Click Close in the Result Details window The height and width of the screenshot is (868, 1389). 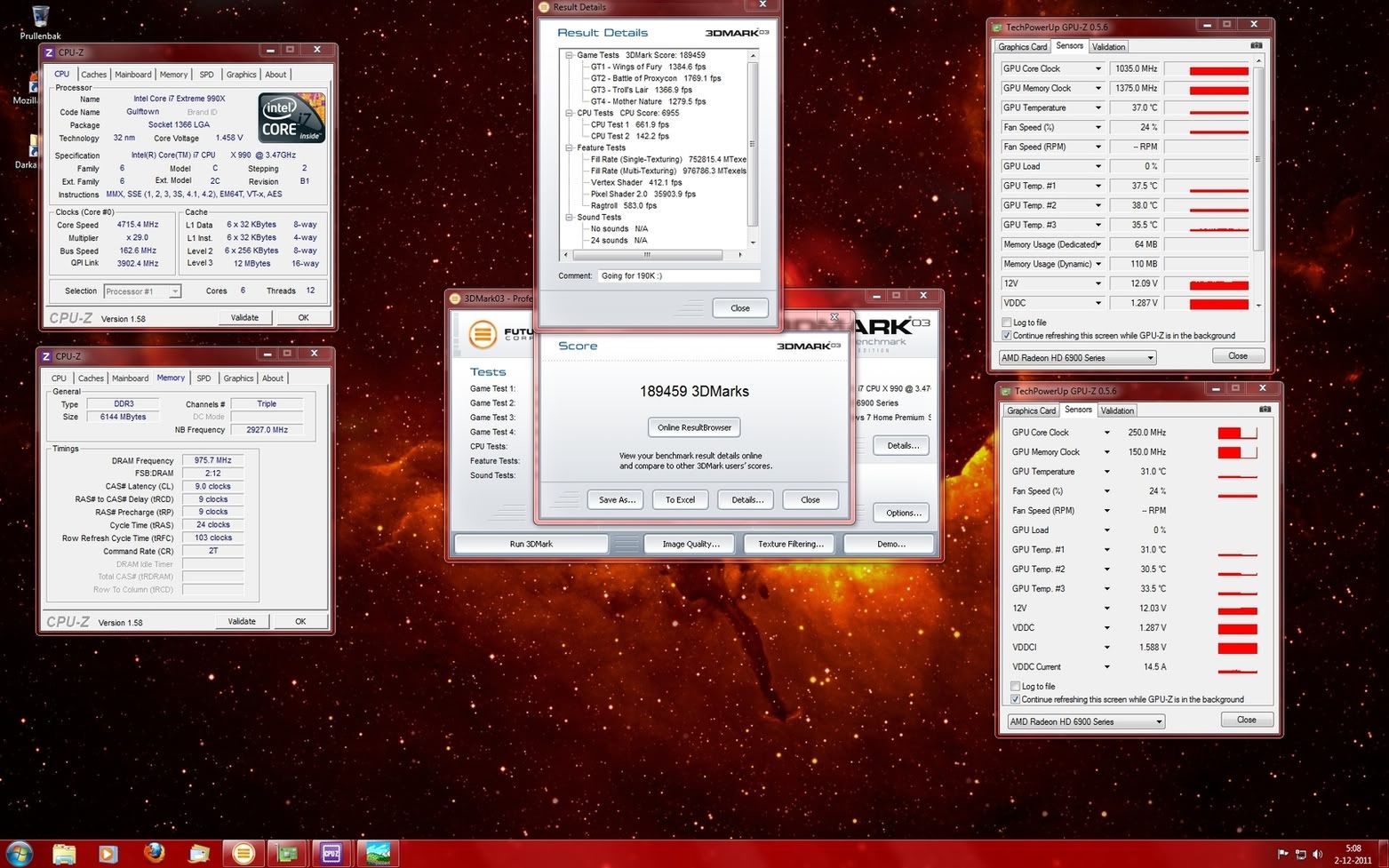(740, 308)
